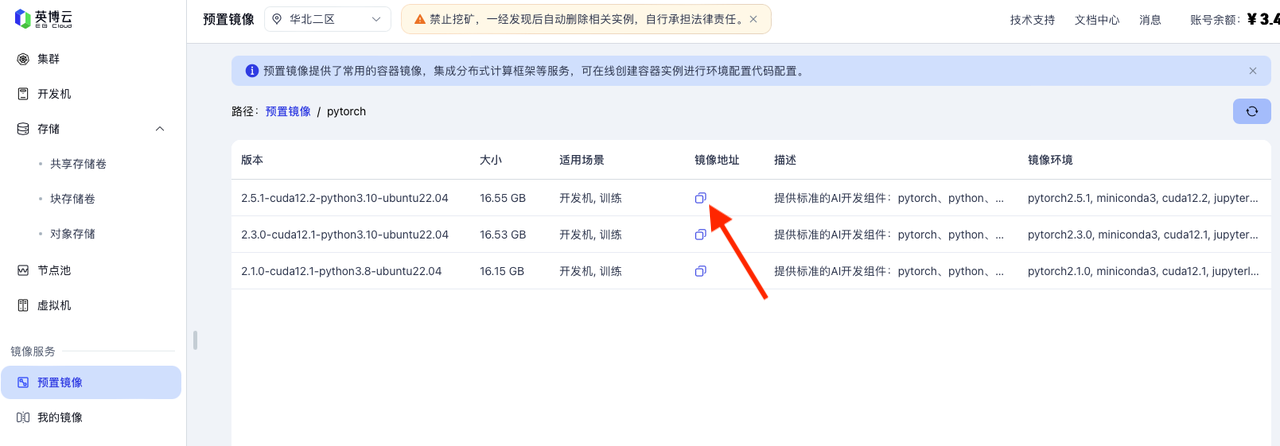Open 块存储卷 submenu item
The image size is (1280, 446).
(x=72, y=199)
